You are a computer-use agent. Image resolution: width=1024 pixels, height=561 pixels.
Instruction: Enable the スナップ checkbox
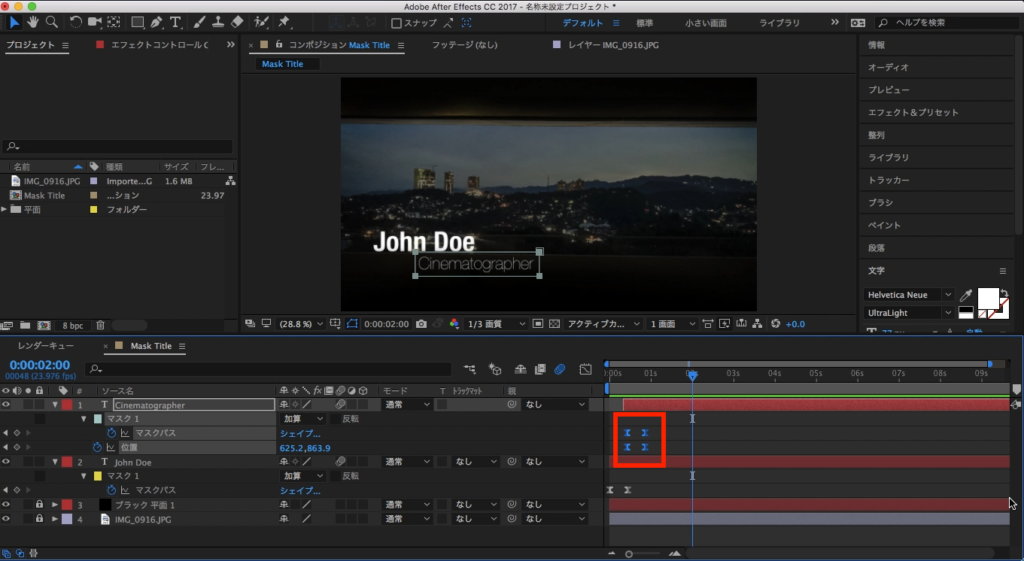coord(396,22)
